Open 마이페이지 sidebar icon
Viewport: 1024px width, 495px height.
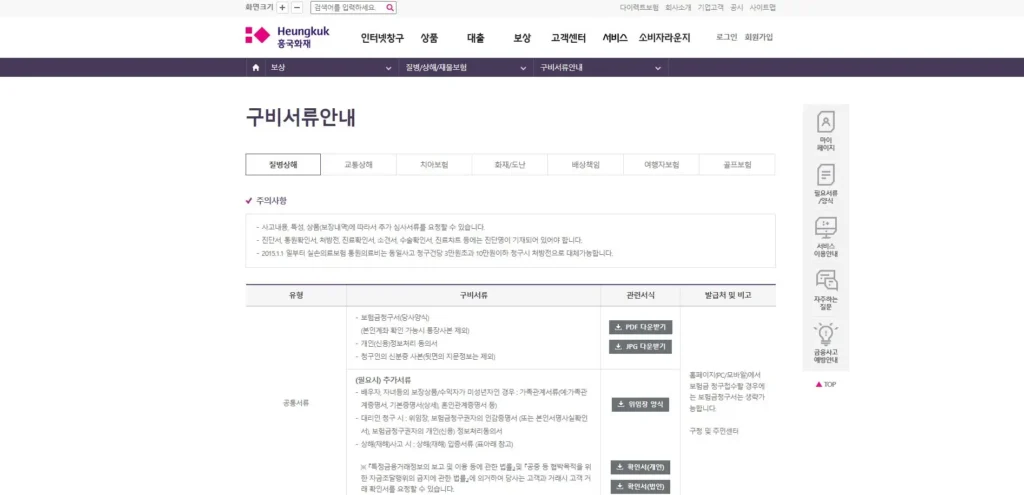(x=826, y=131)
